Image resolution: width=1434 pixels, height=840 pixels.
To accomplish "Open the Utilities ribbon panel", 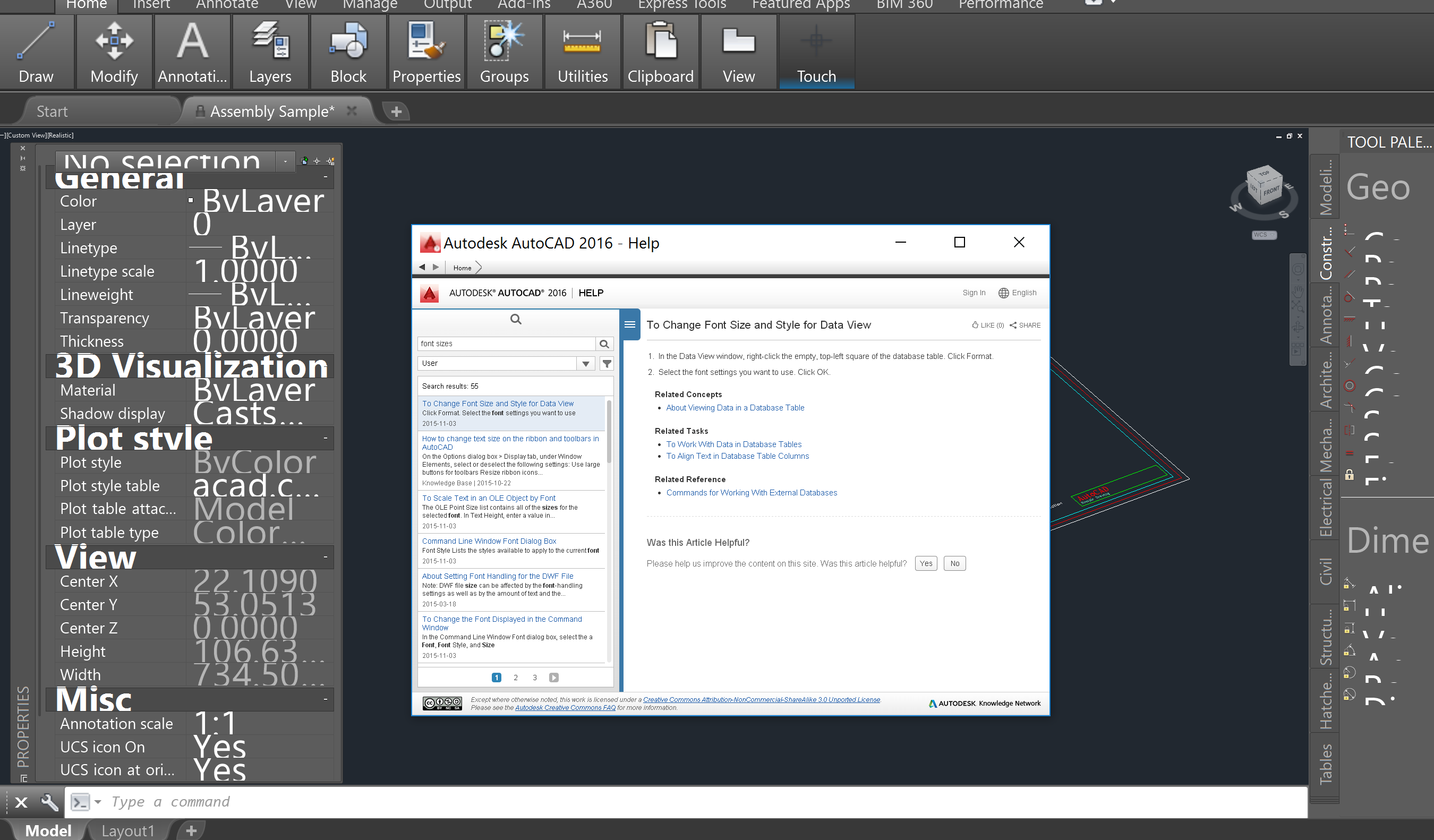I will point(582,51).
